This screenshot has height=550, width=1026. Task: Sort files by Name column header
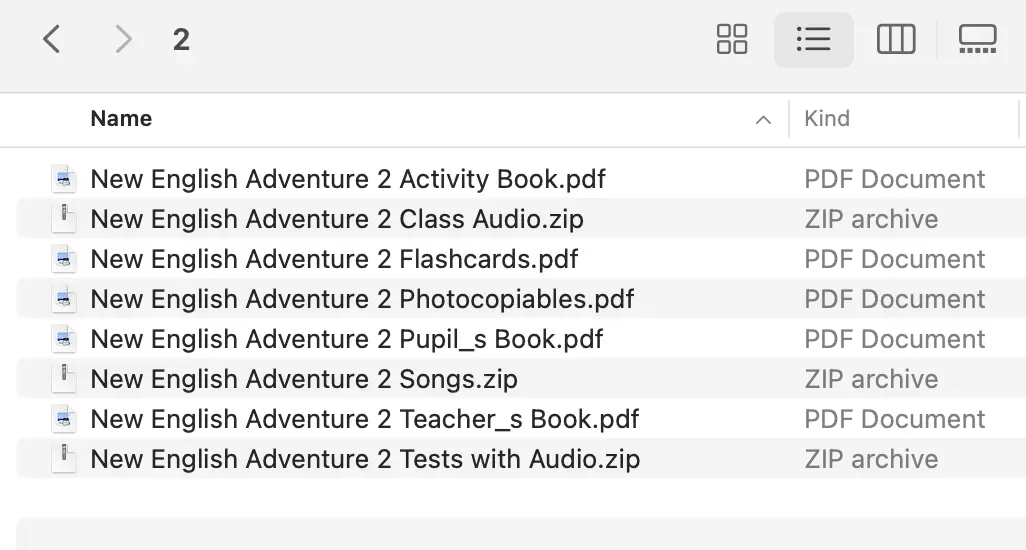(121, 118)
